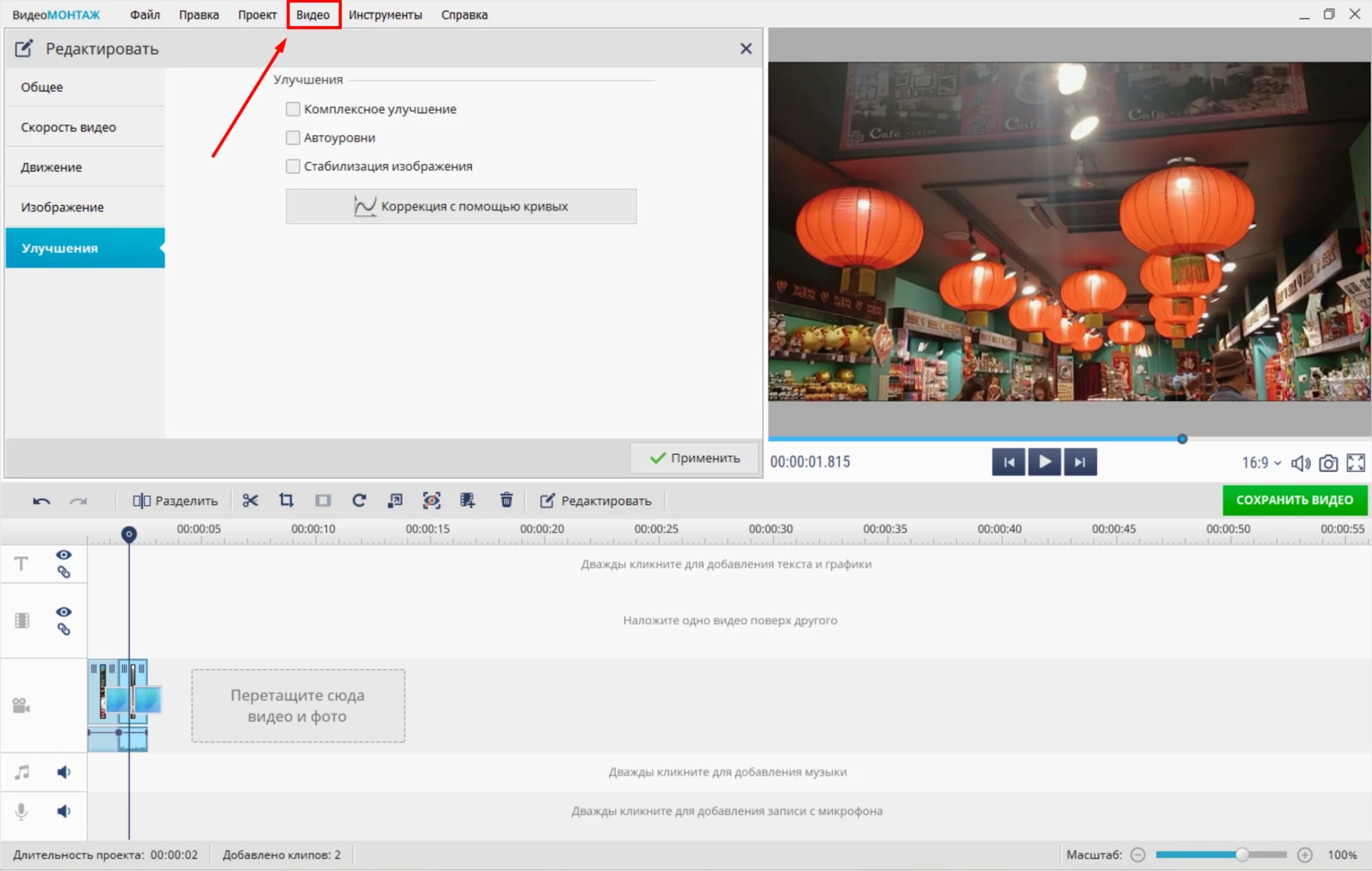Click the Применить button
Viewport: 1372px width, 871px height.
click(695, 458)
